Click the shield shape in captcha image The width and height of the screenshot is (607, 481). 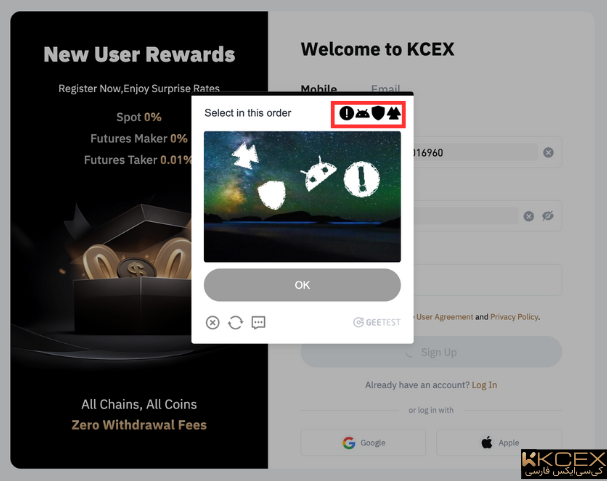click(x=272, y=195)
